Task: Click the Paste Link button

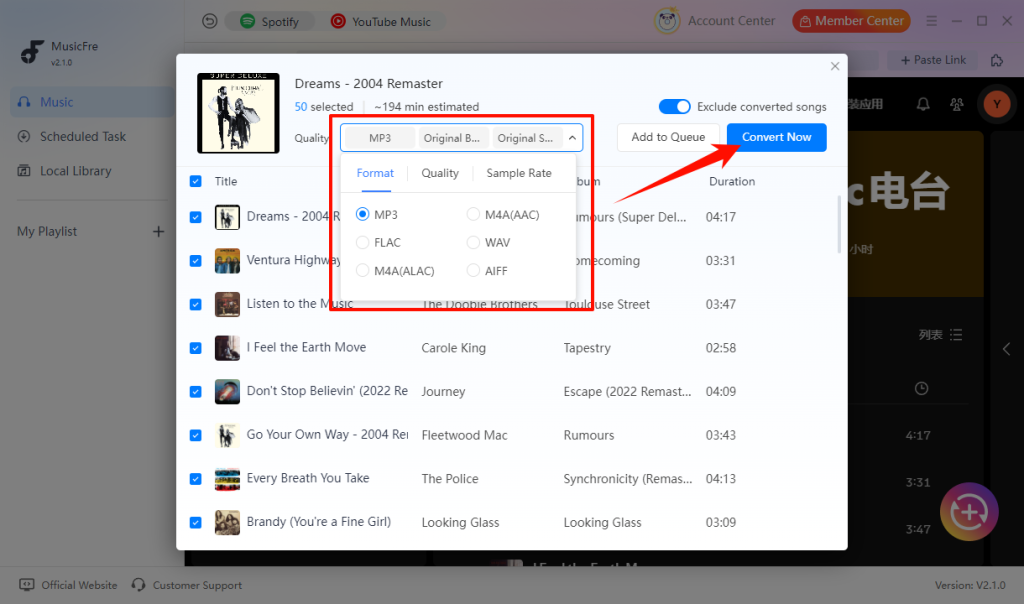Action: [933, 60]
